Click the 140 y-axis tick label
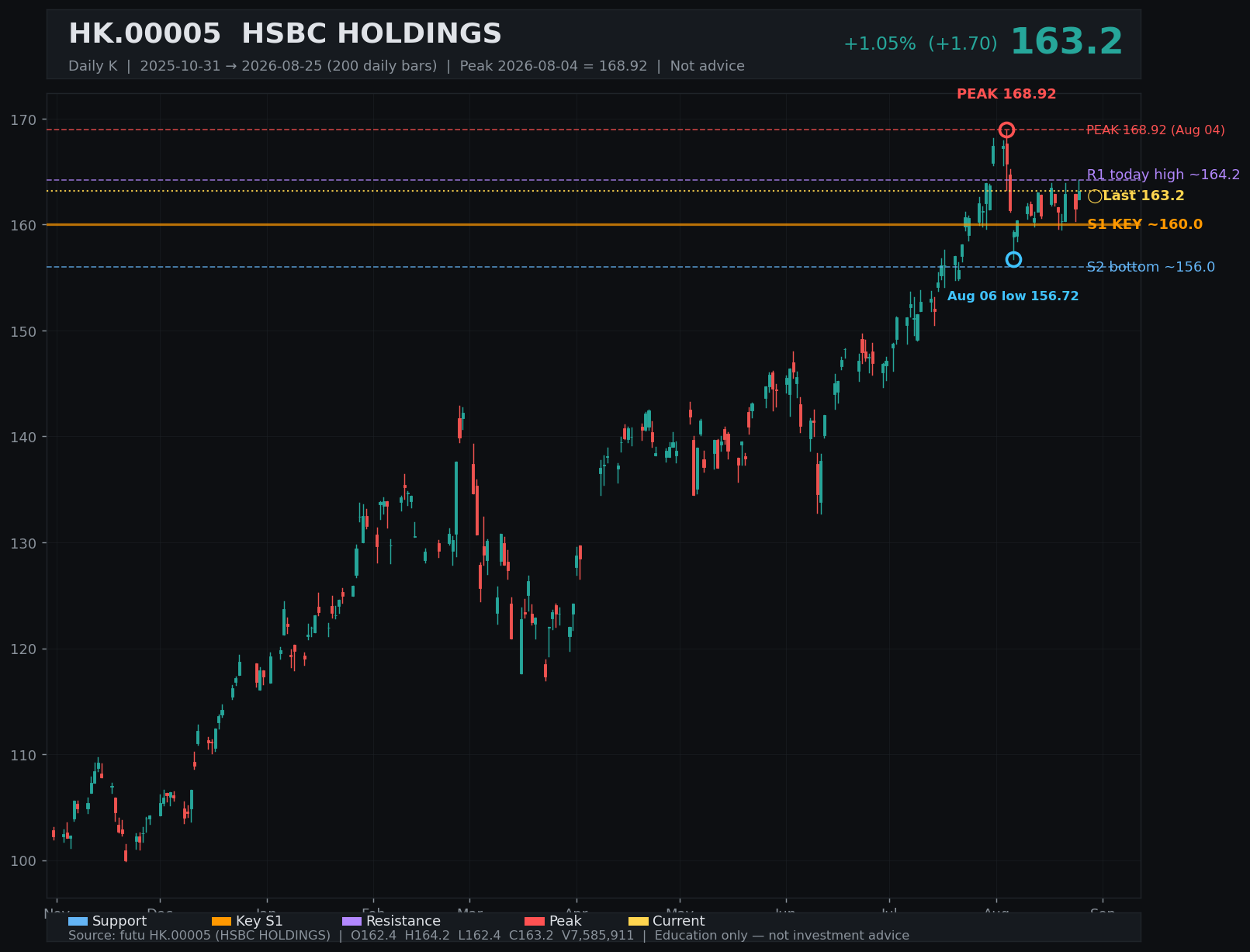 pos(23,437)
